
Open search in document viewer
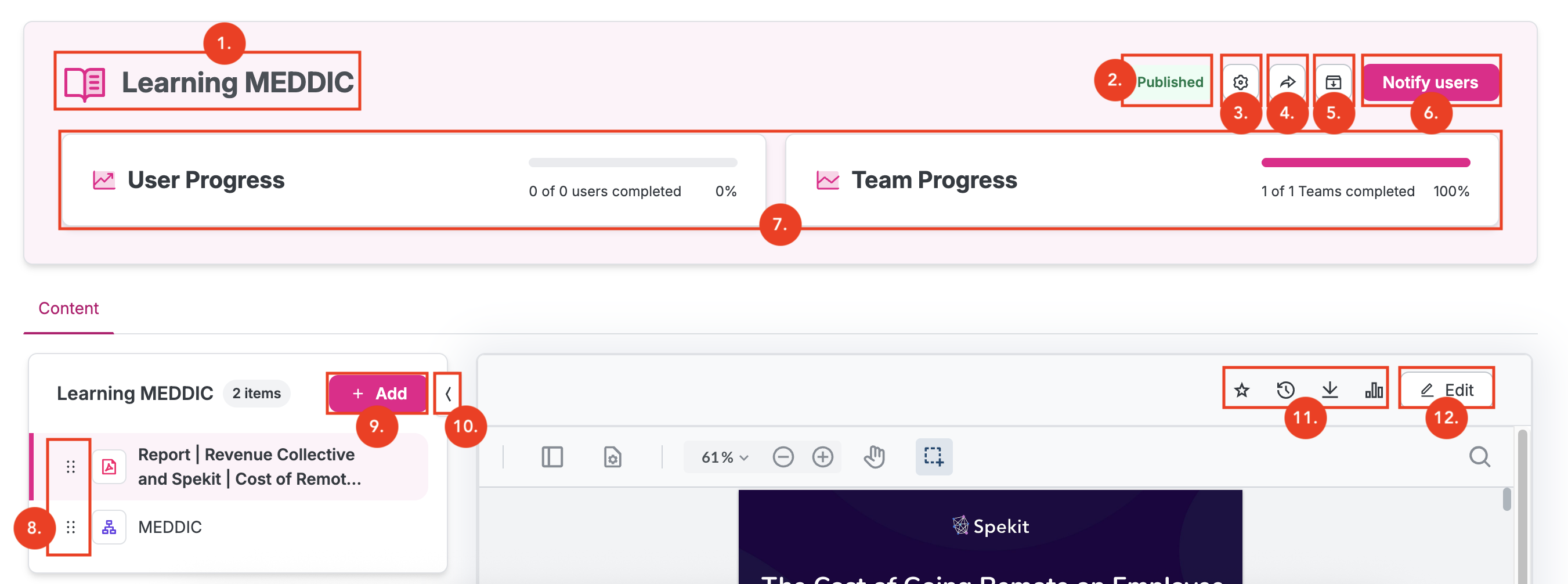(x=1479, y=457)
